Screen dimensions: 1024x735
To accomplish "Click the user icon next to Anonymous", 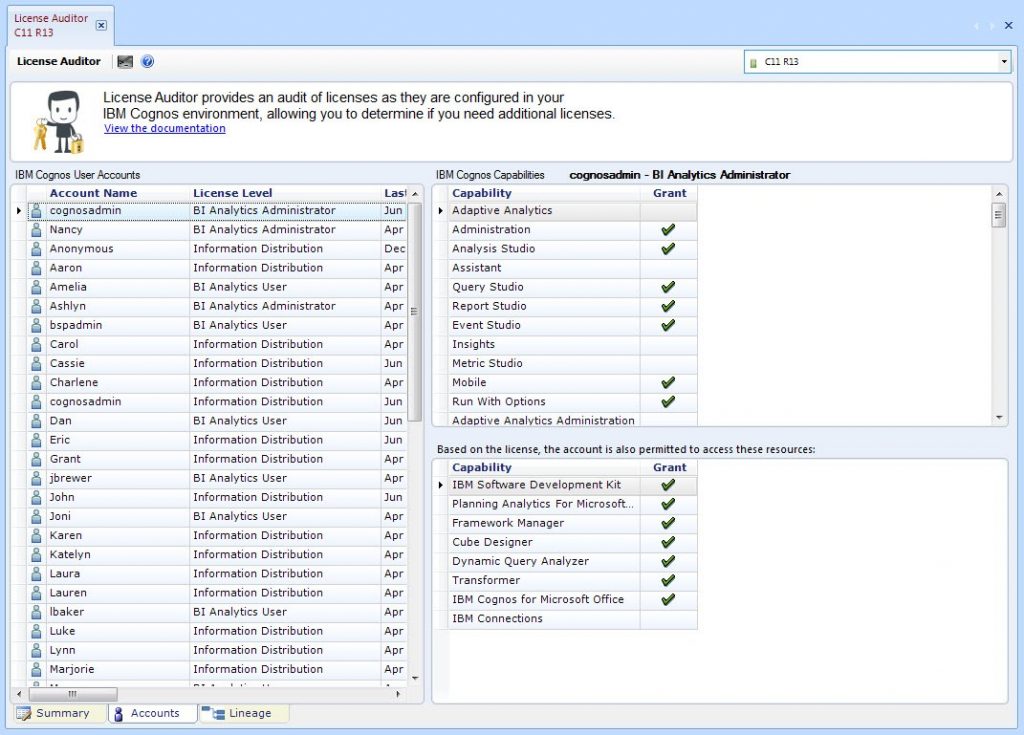I will 37,249.
